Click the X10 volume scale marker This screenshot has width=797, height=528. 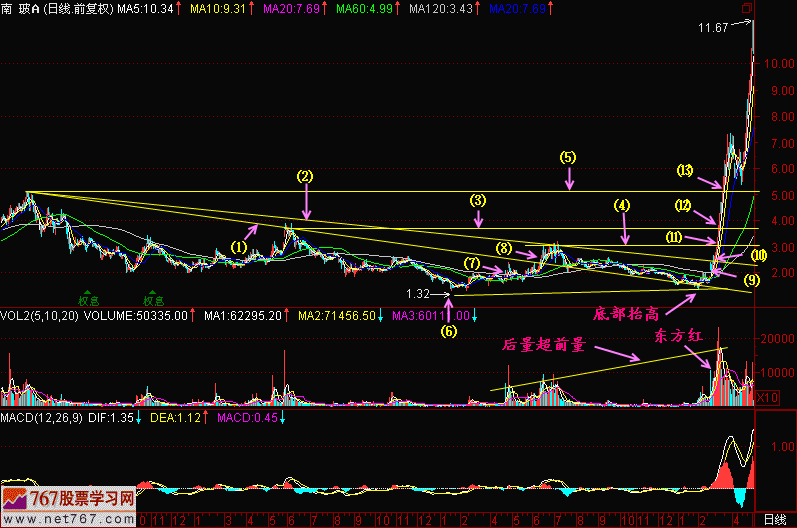(765, 398)
